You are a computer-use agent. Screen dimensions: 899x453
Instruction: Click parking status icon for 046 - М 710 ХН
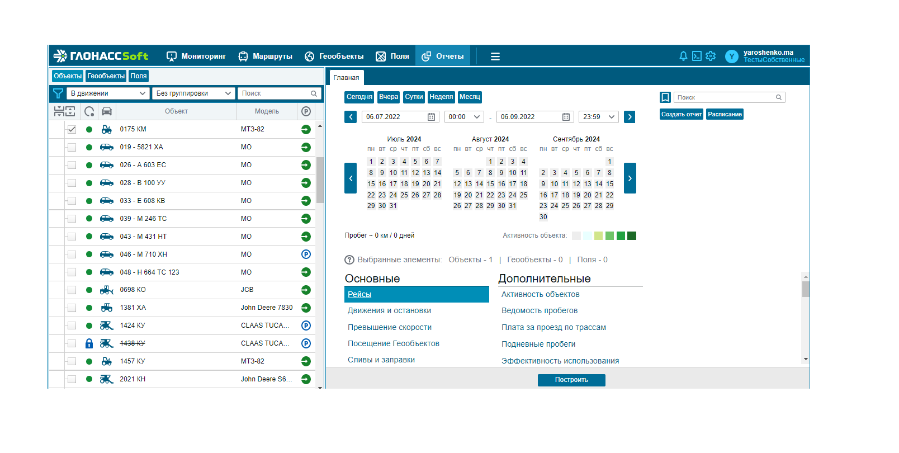coord(306,255)
